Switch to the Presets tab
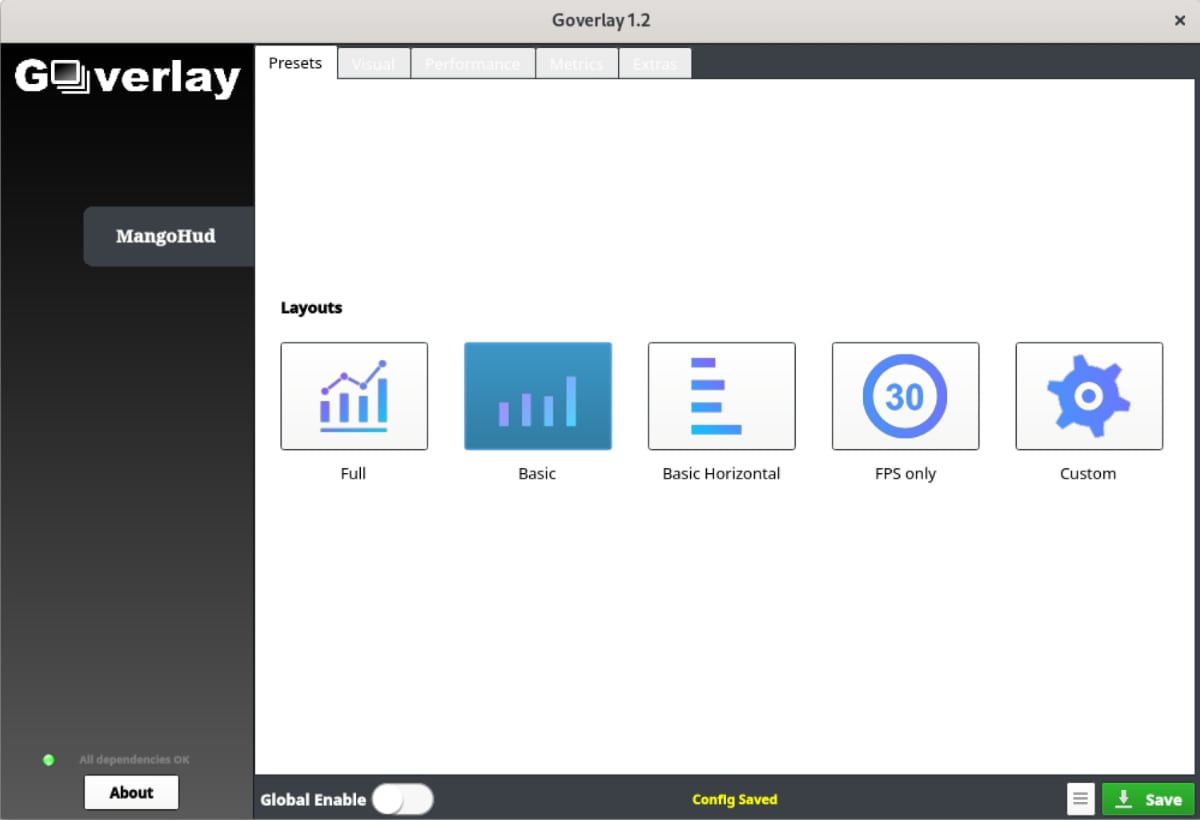Screen dimensions: 1200x820 point(295,63)
